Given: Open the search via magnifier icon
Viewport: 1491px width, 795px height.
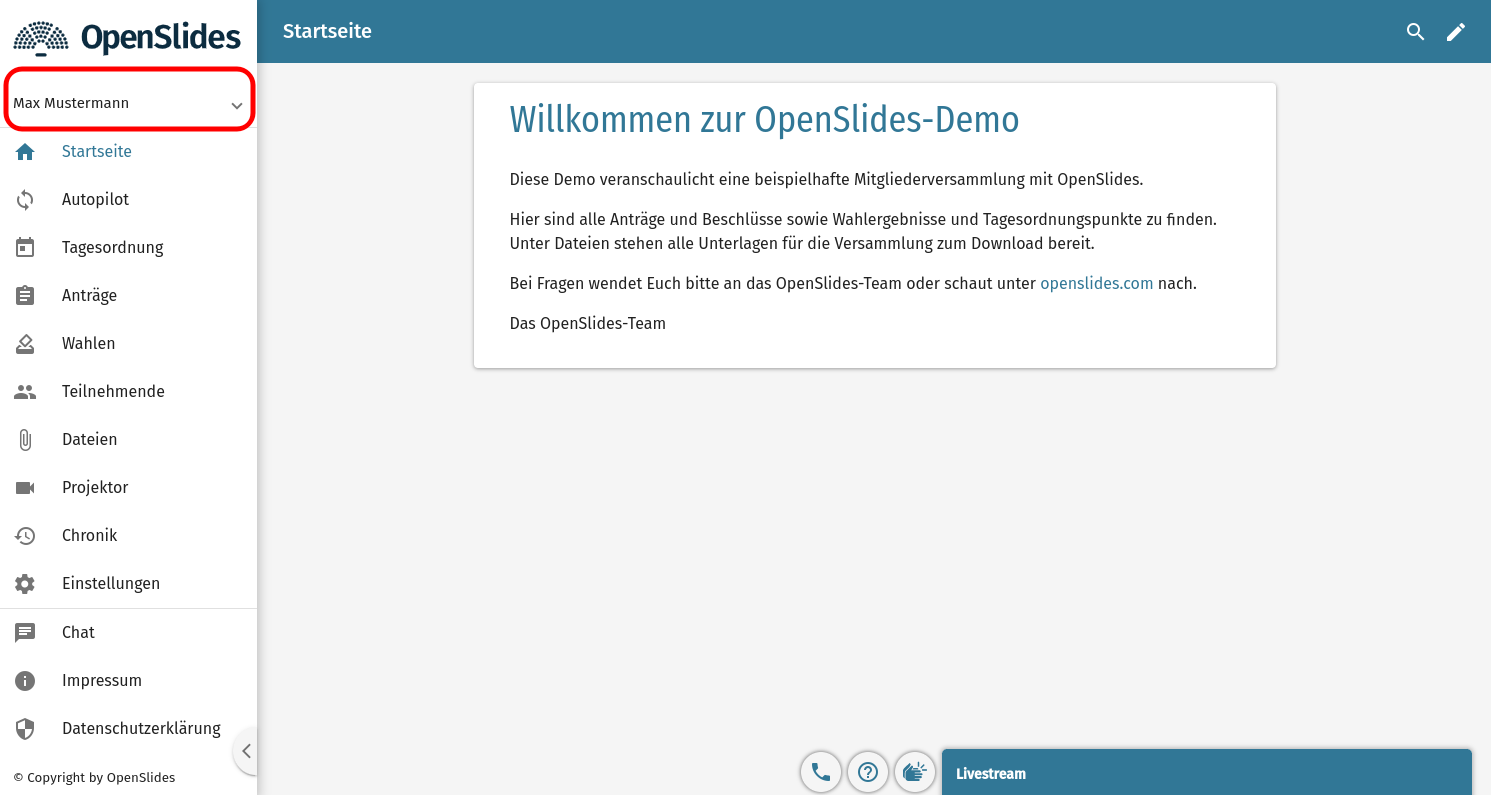Looking at the screenshot, I should coord(1415,32).
